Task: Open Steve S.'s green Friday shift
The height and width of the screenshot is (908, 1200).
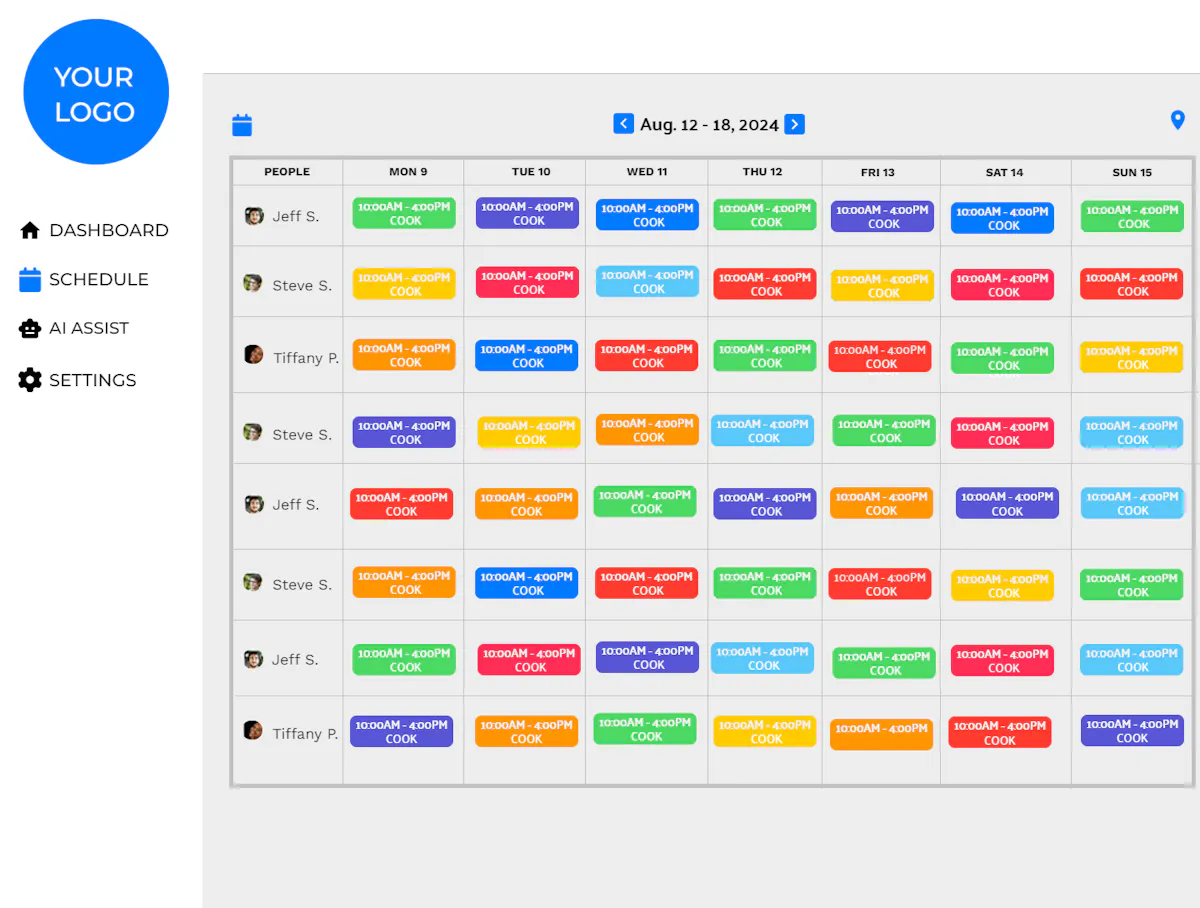Action: click(884, 431)
